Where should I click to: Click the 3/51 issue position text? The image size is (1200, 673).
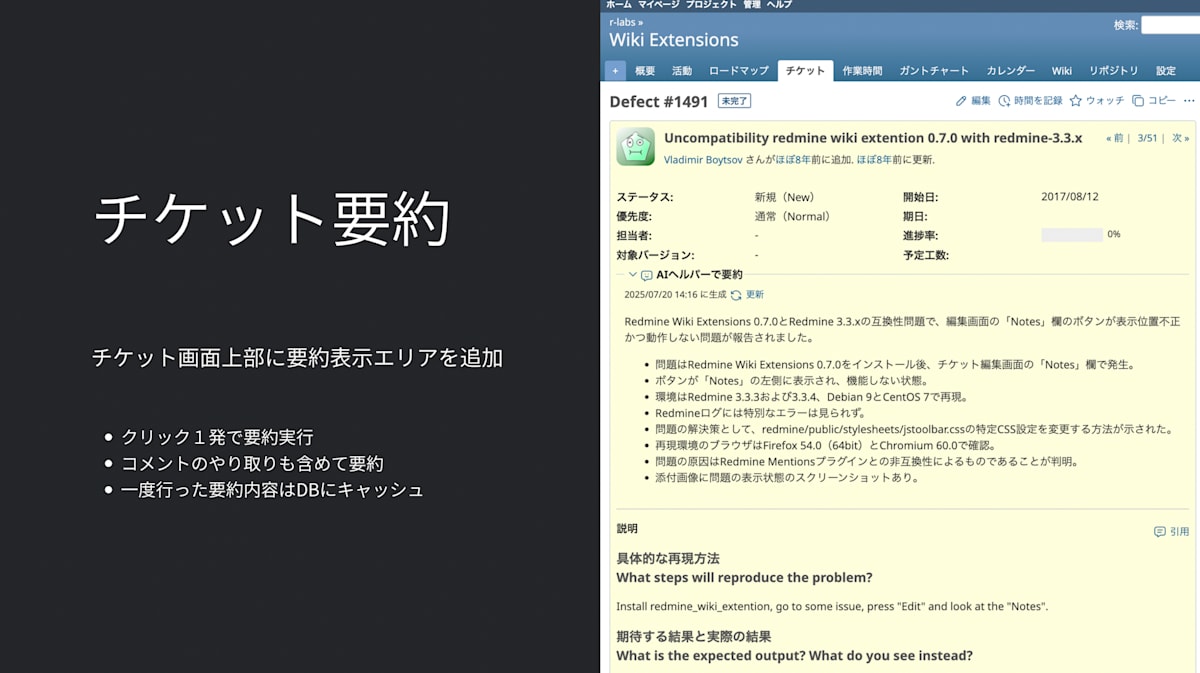click(1147, 138)
